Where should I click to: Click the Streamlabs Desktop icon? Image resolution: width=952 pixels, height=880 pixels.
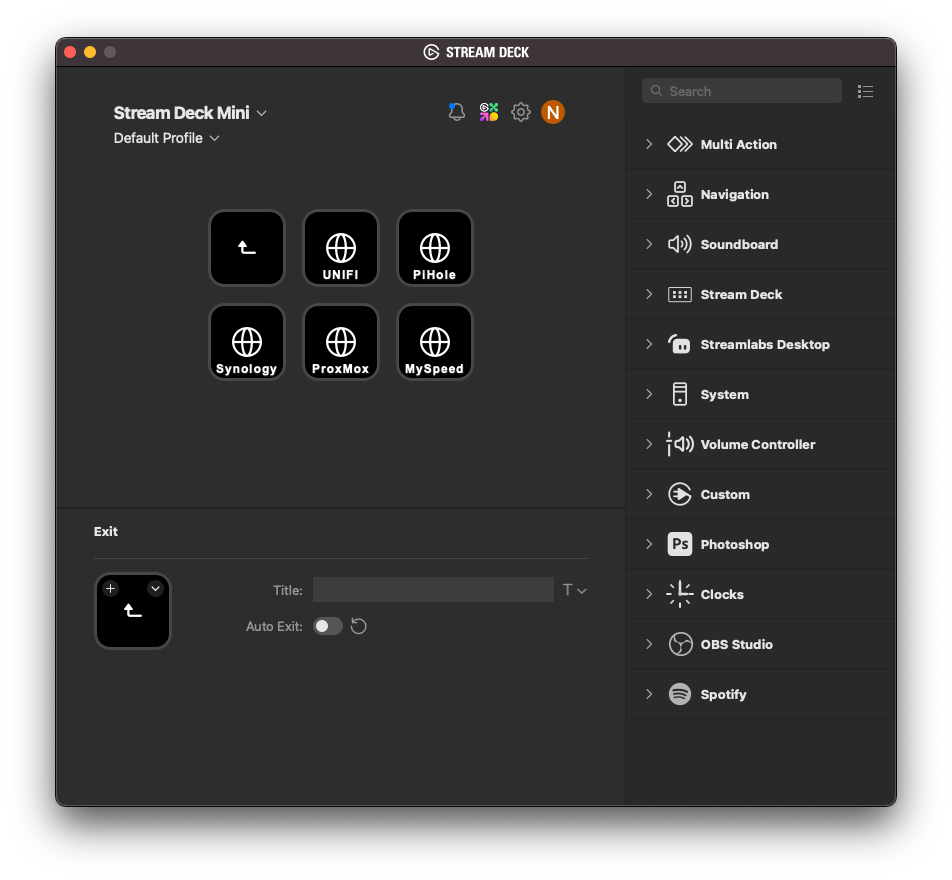[x=679, y=344]
